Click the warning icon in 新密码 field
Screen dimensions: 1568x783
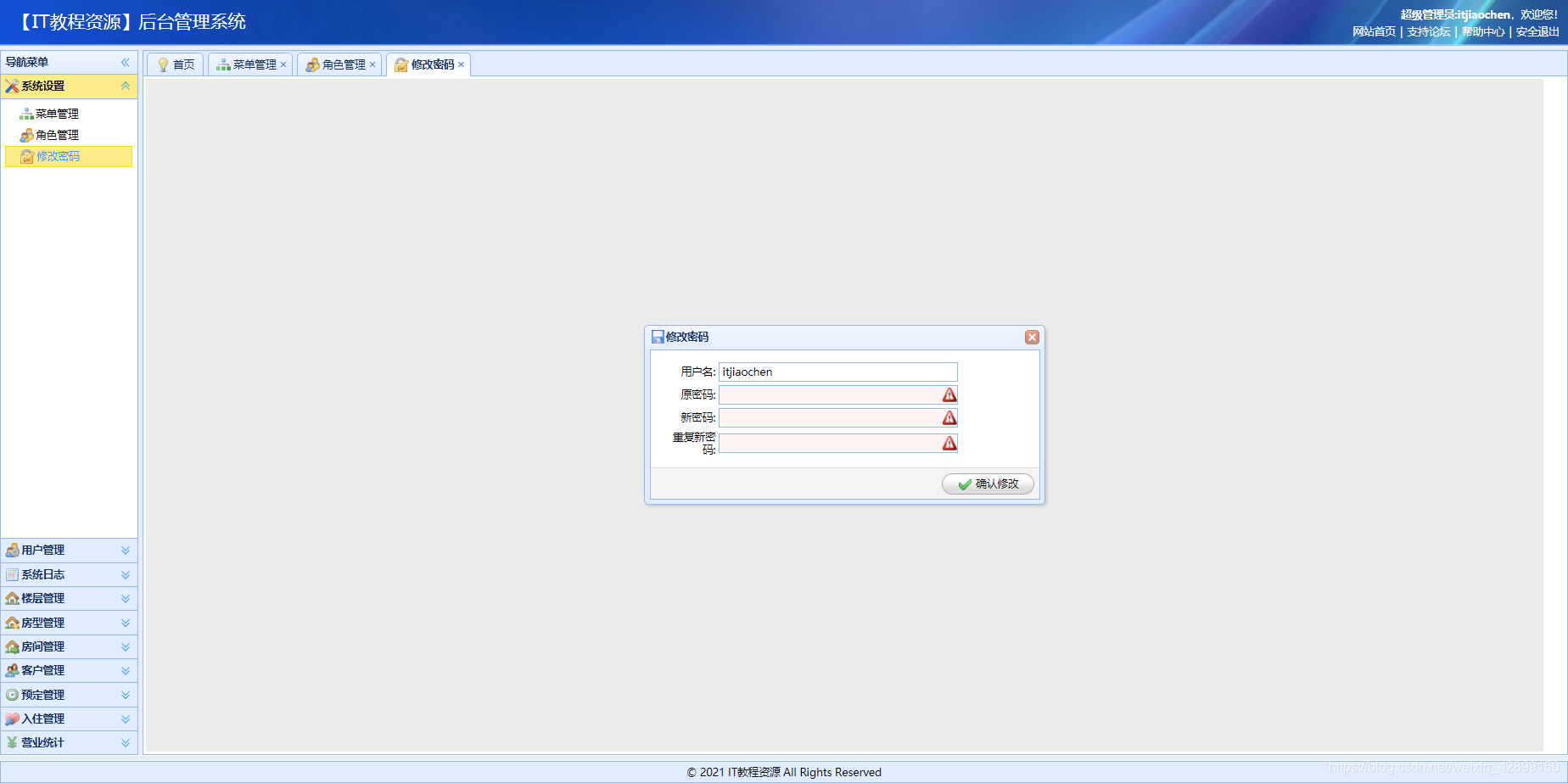949,417
